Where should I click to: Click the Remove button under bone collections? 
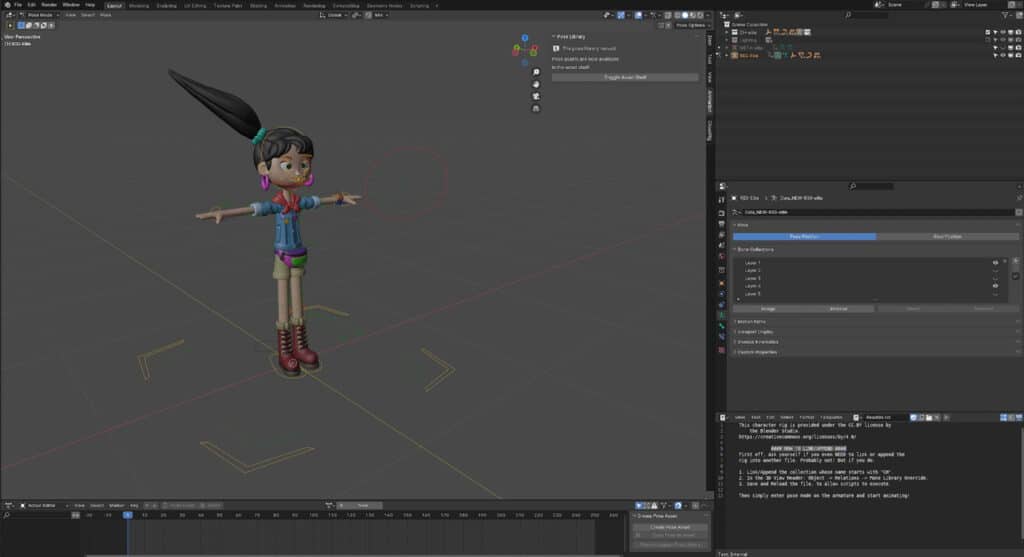pyautogui.click(x=839, y=308)
